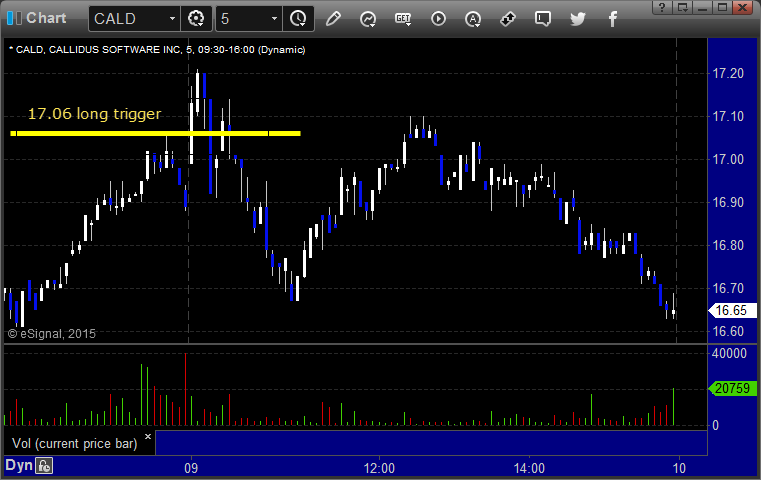The width and height of the screenshot is (761, 480).
Task: Click the CALD symbol input field
Action: [129, 19]
